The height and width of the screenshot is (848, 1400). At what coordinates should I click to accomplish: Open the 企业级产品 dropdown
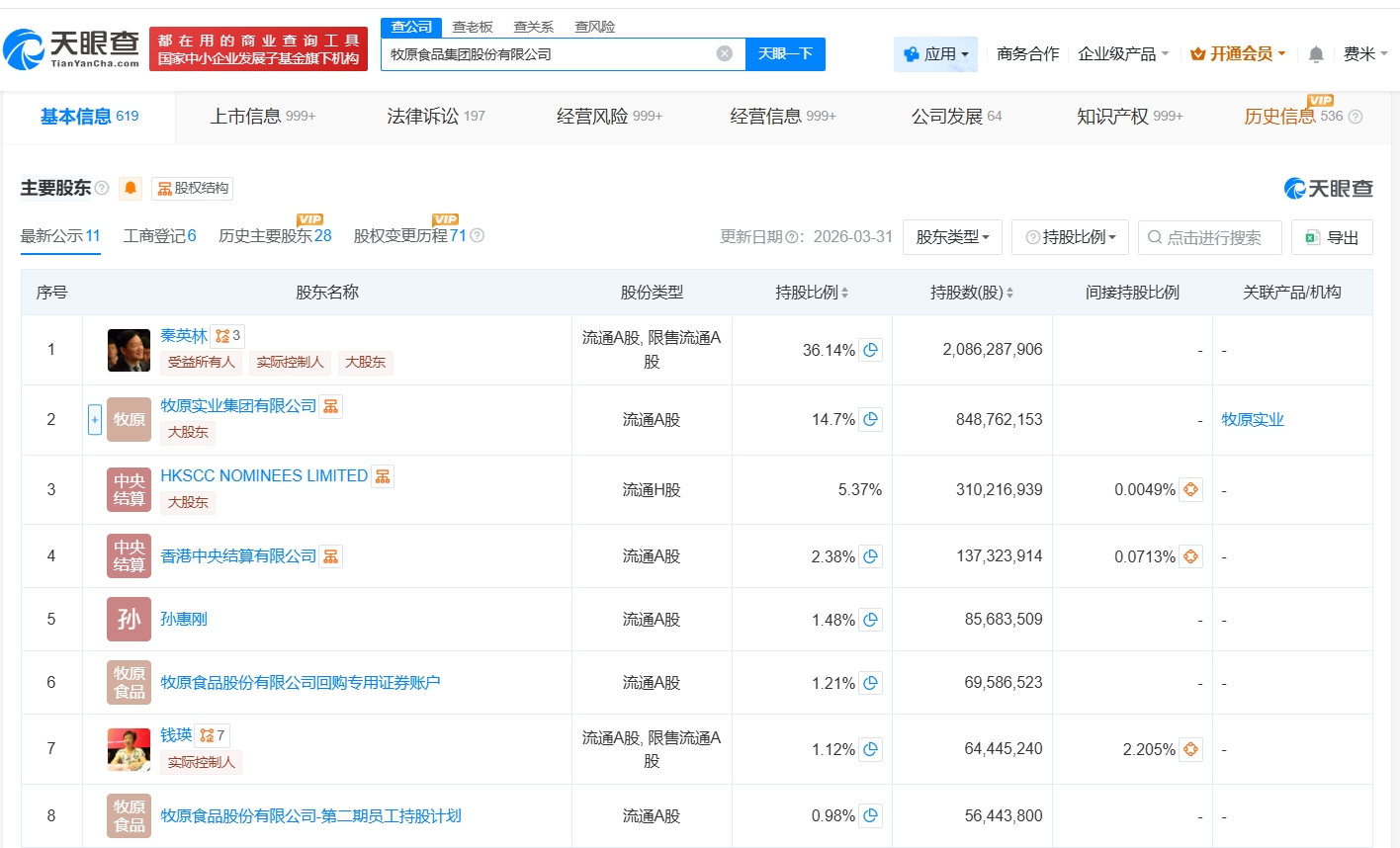point(1123,54)
